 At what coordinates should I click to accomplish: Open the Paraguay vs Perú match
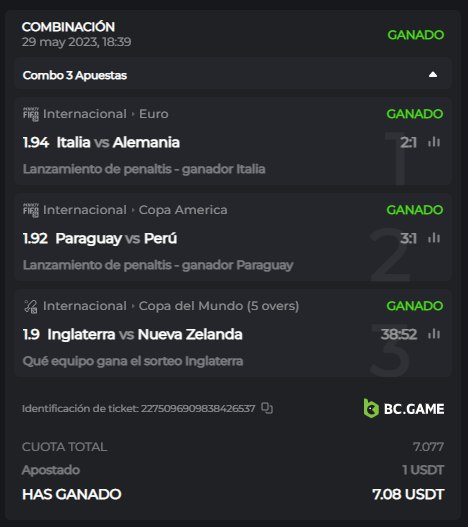tap(116, 238)
